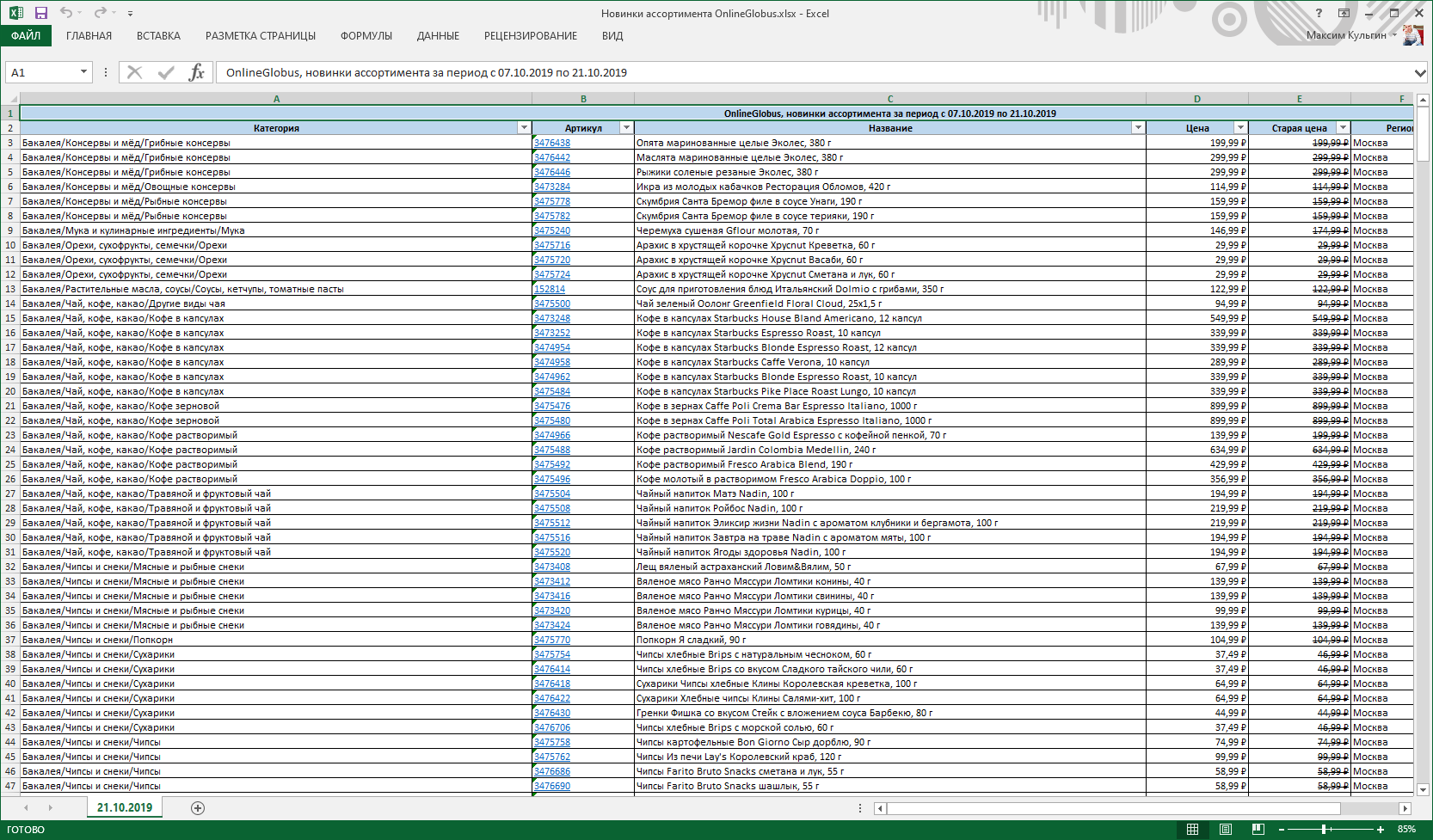Select sheet tab 21.10.2019
This screenshot has height=840, width=1433.
(x=125, y=807)
